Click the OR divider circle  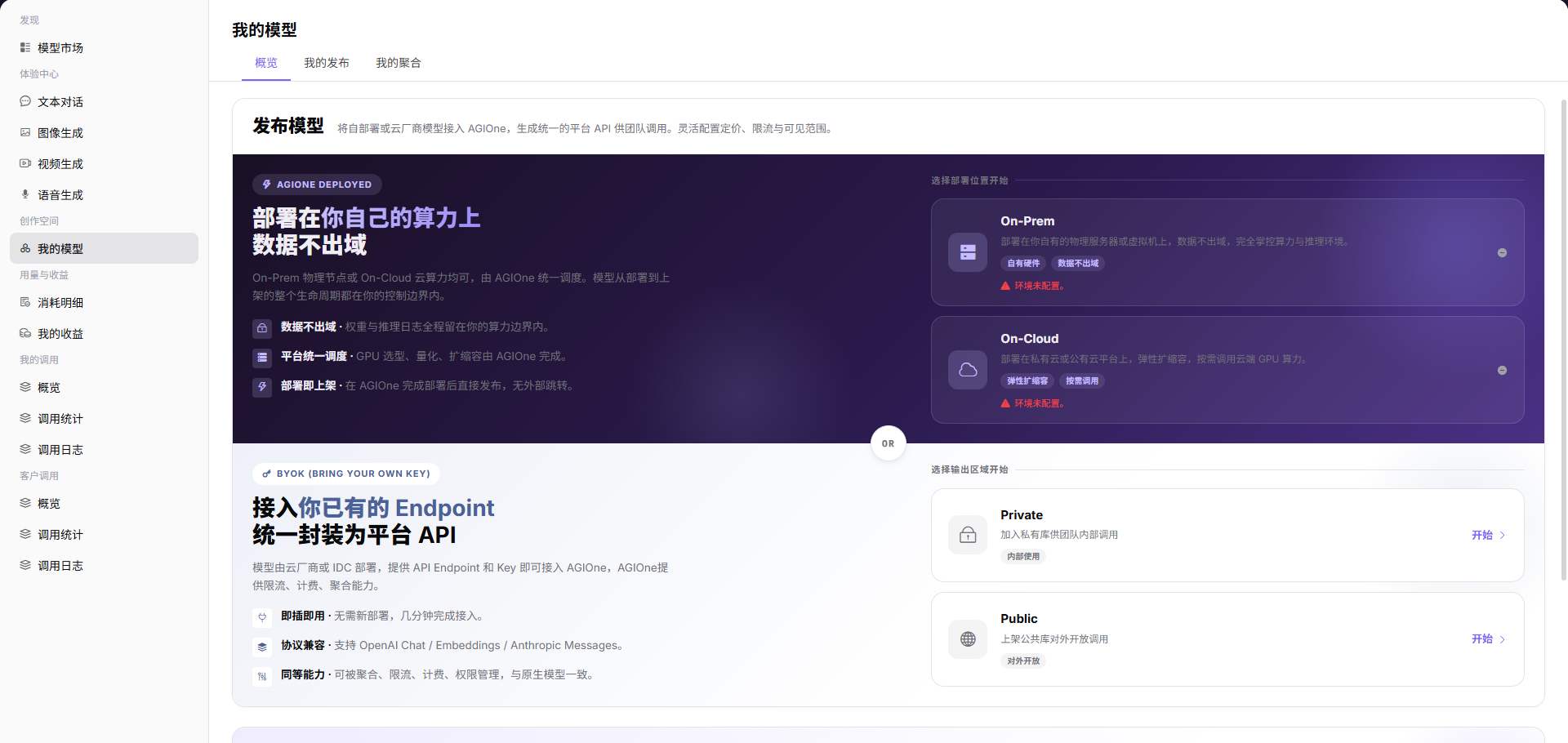click(889, 443)
